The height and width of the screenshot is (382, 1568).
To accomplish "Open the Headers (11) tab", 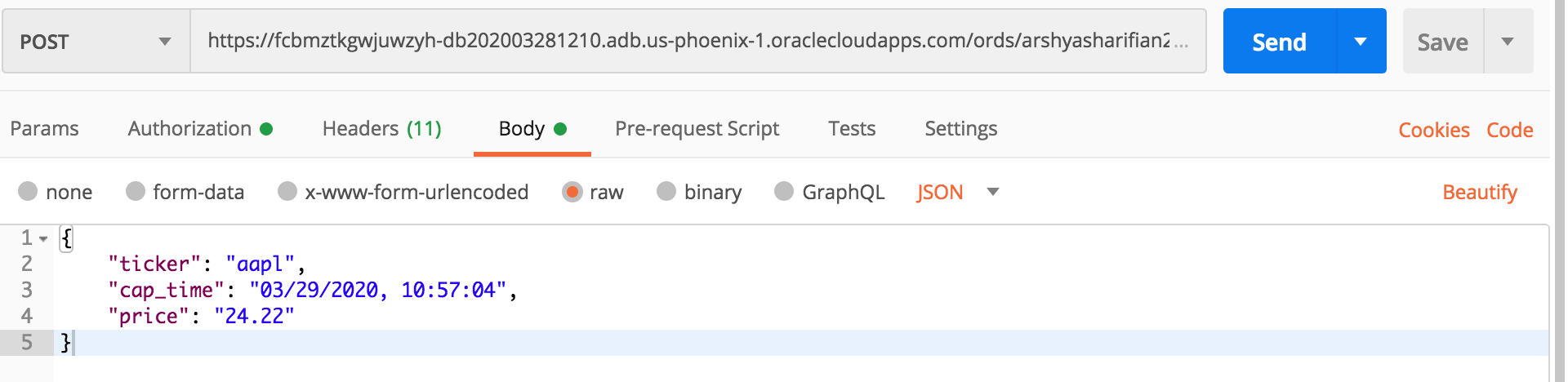I will coord(382,129).
